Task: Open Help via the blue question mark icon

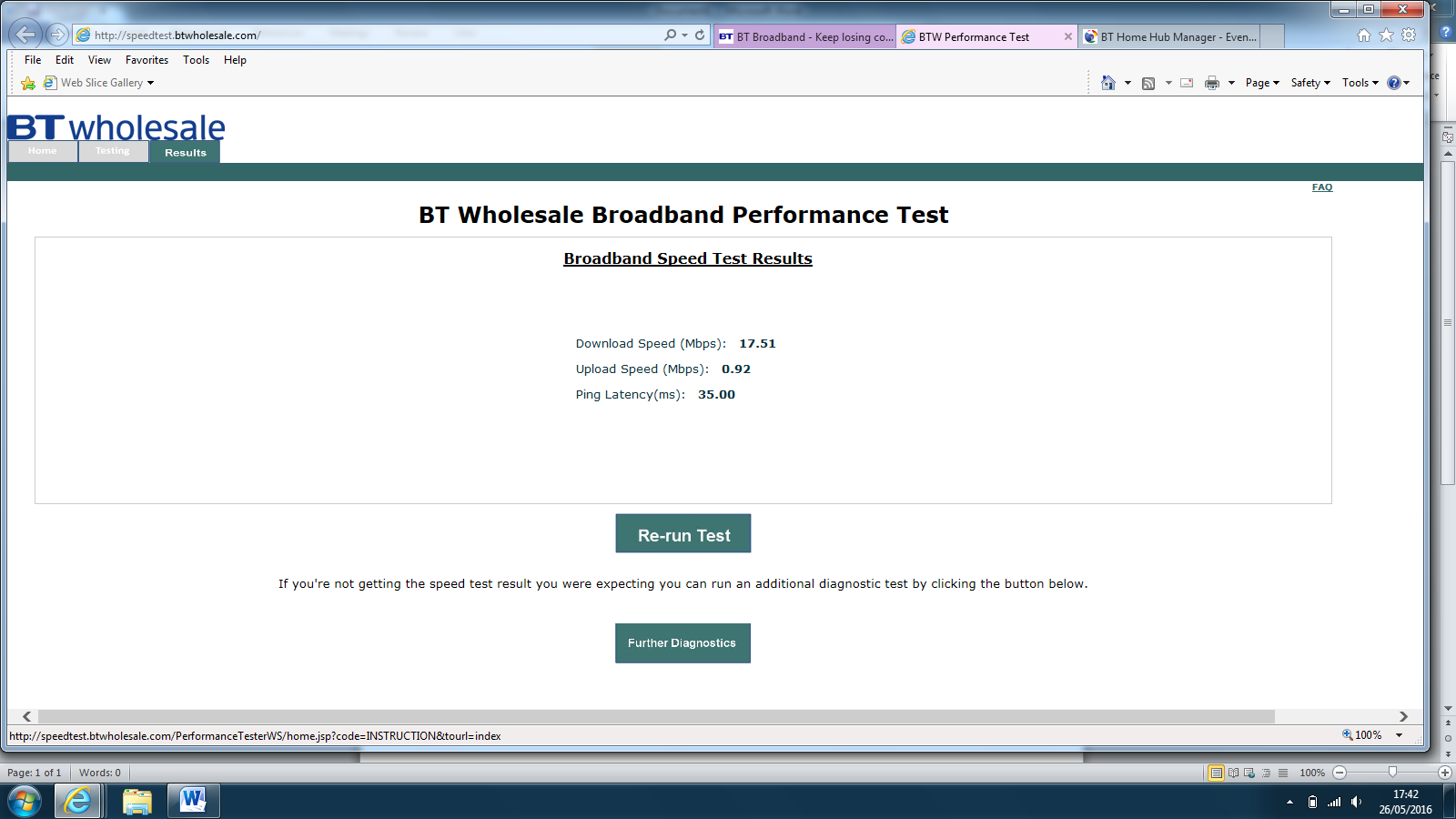Action: click(1395, 82)
